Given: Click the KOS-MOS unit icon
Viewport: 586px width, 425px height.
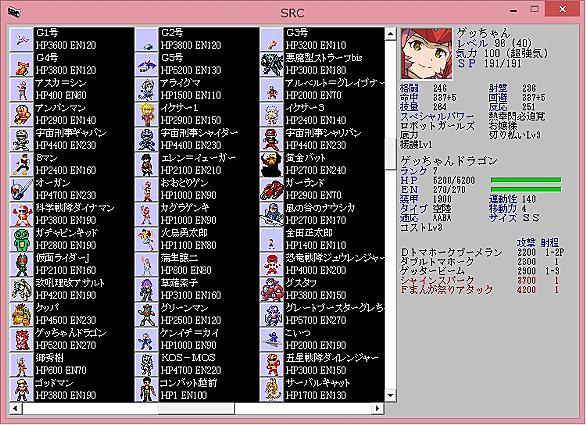Looking at the screenshot, I should coord(146,365).
